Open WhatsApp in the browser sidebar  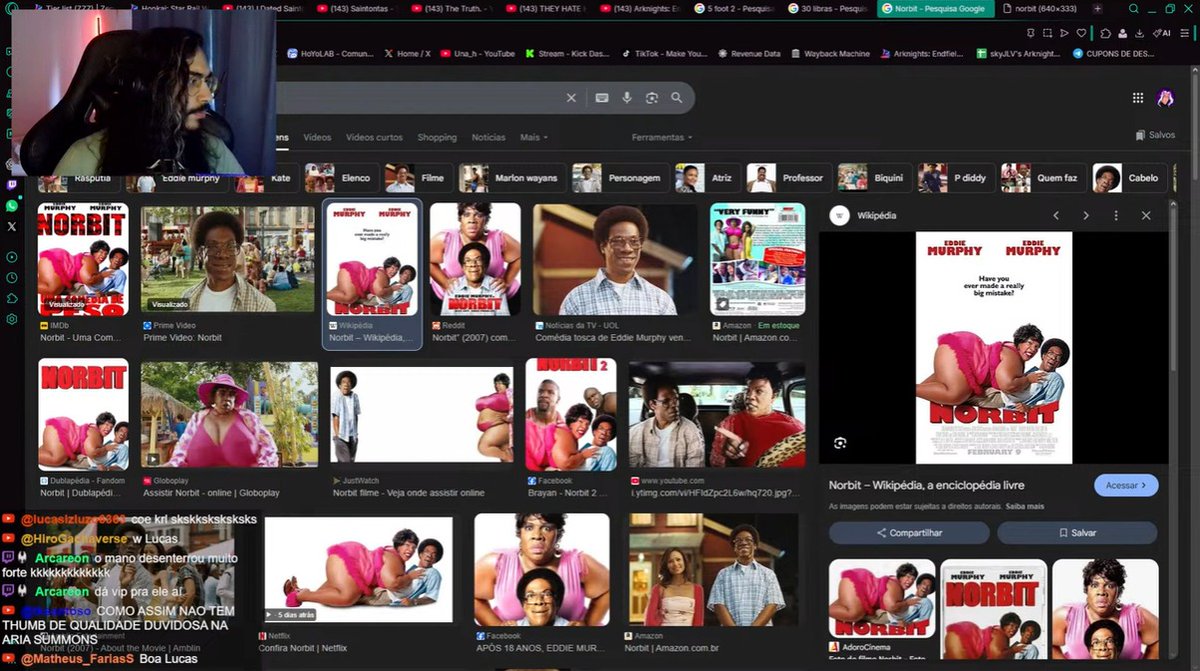pos(11,206)
